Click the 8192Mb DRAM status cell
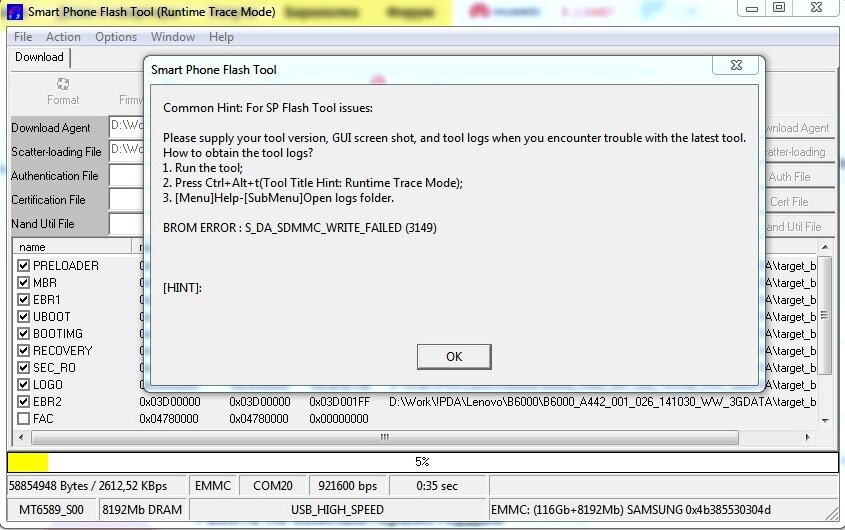 pos(142,510)
